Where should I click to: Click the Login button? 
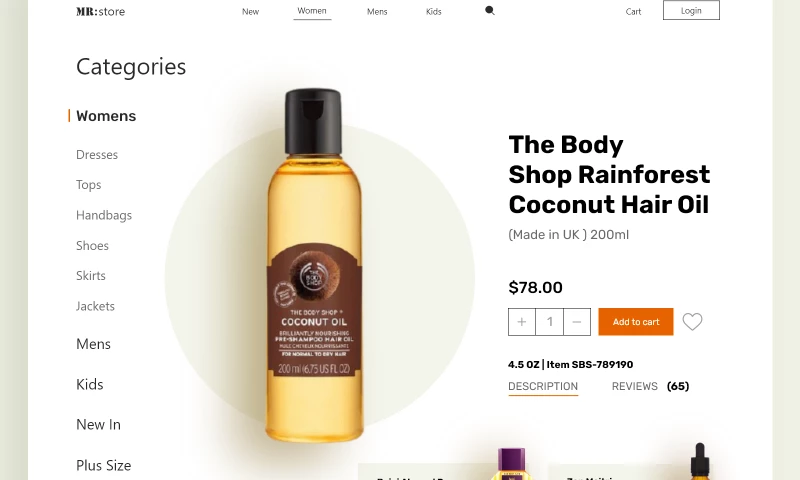click(x=691, y=10)
